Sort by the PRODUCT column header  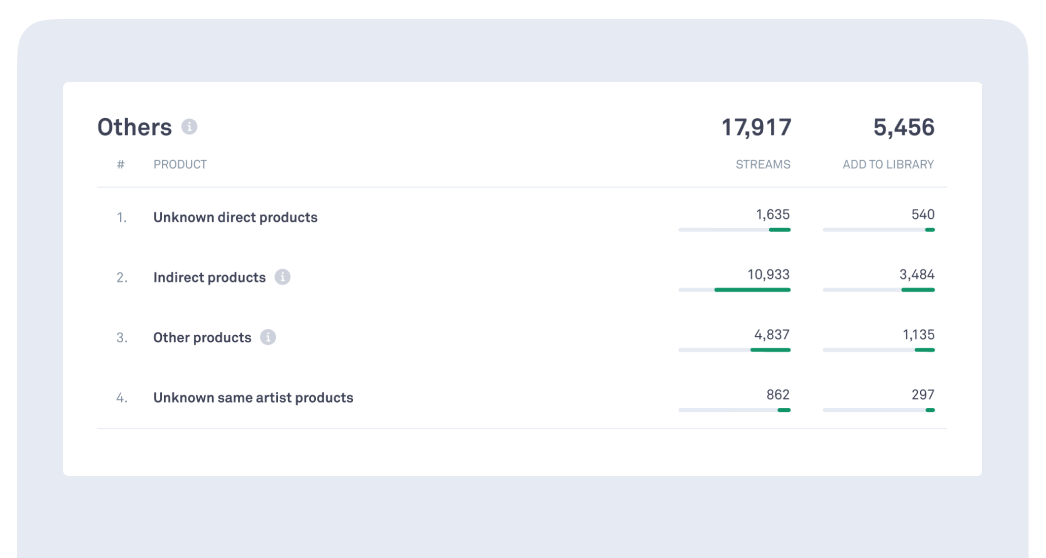pos(180,165)
